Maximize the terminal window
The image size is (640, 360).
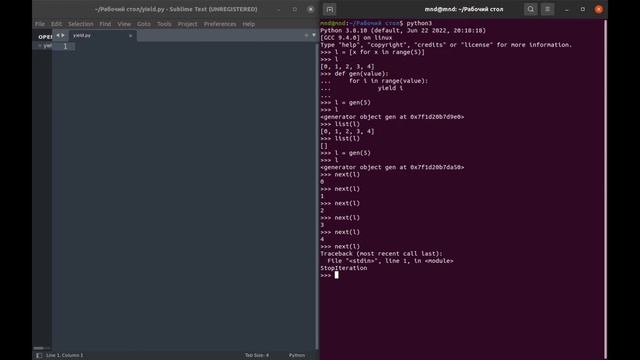(x=582, y=9)
